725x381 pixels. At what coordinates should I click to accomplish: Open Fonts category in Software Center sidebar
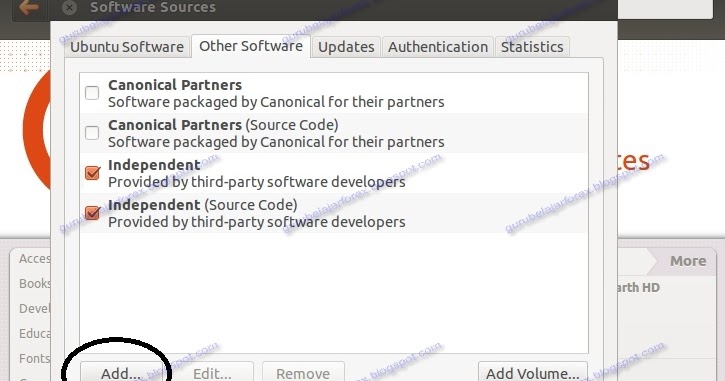35,358
